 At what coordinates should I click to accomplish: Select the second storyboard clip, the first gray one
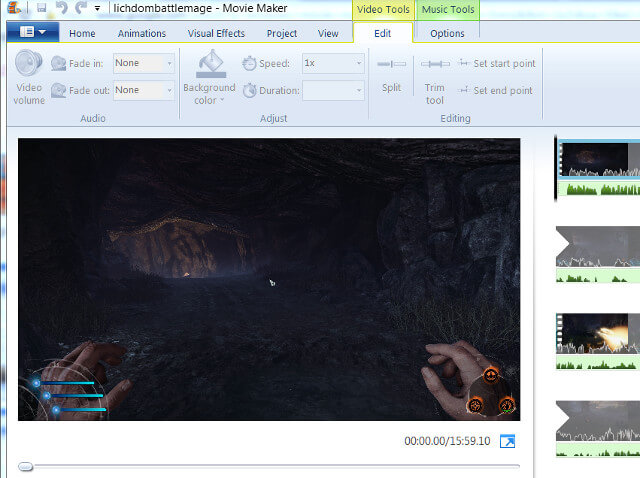[x=598, y=247]
